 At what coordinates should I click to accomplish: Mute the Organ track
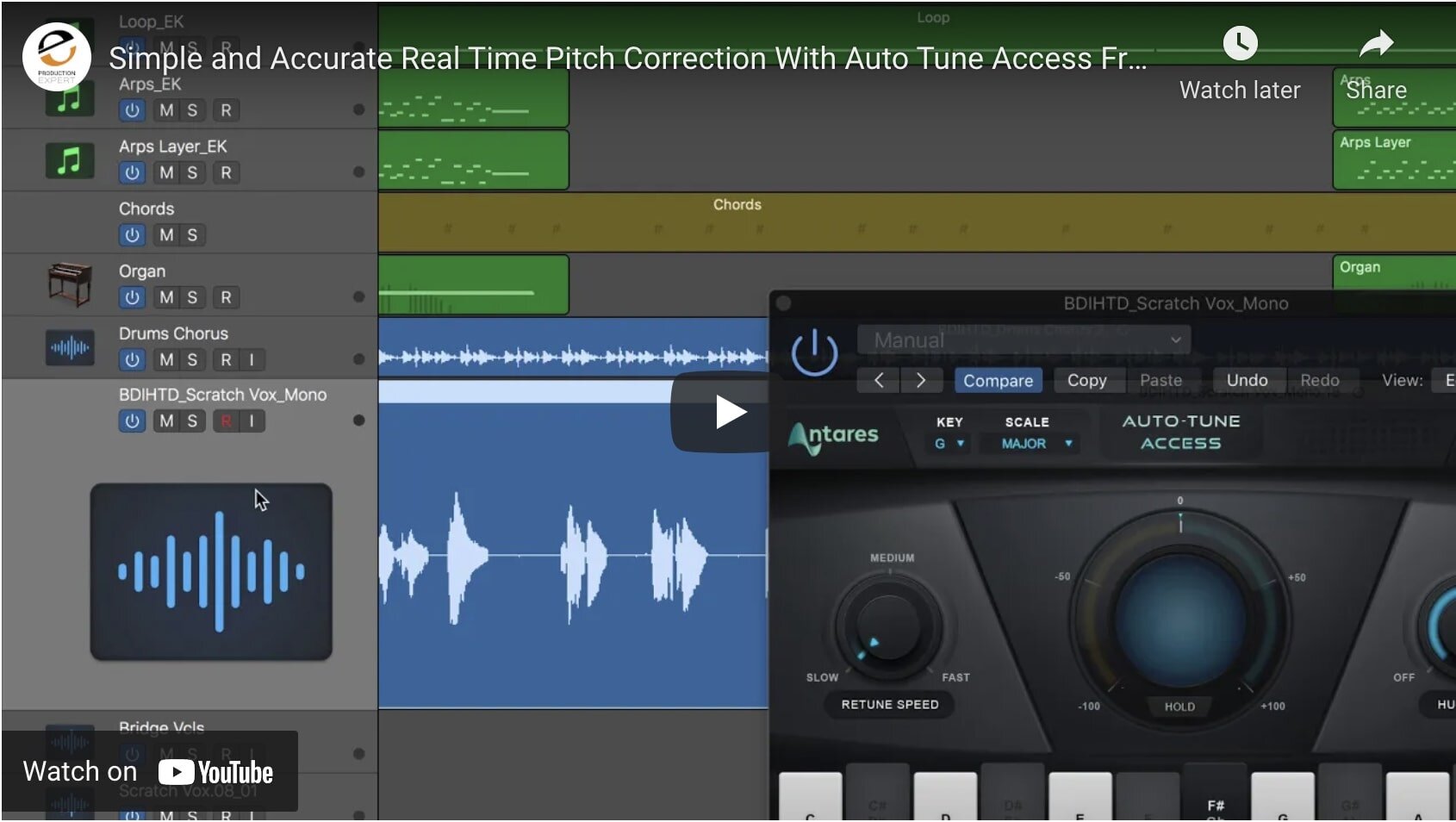click(166, 297)
